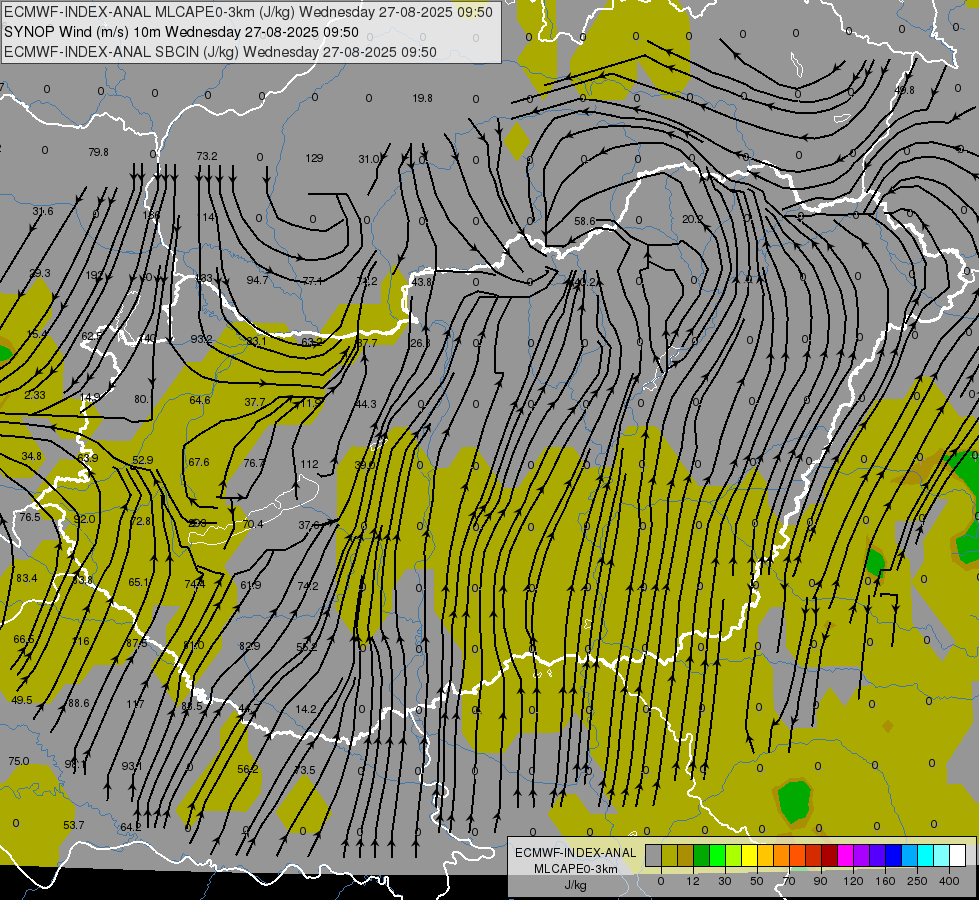The image size is (979, 900).
Task: Click legend scale label 250
Action: point(917,881)
